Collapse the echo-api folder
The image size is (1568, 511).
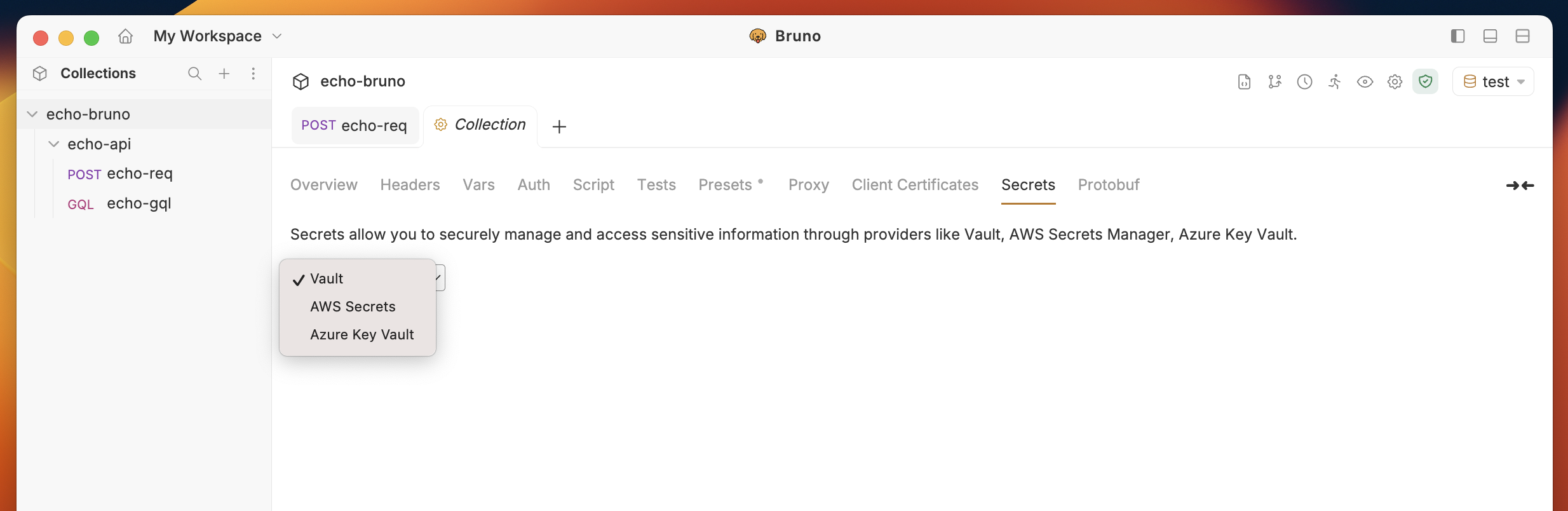tap(53, 144)
